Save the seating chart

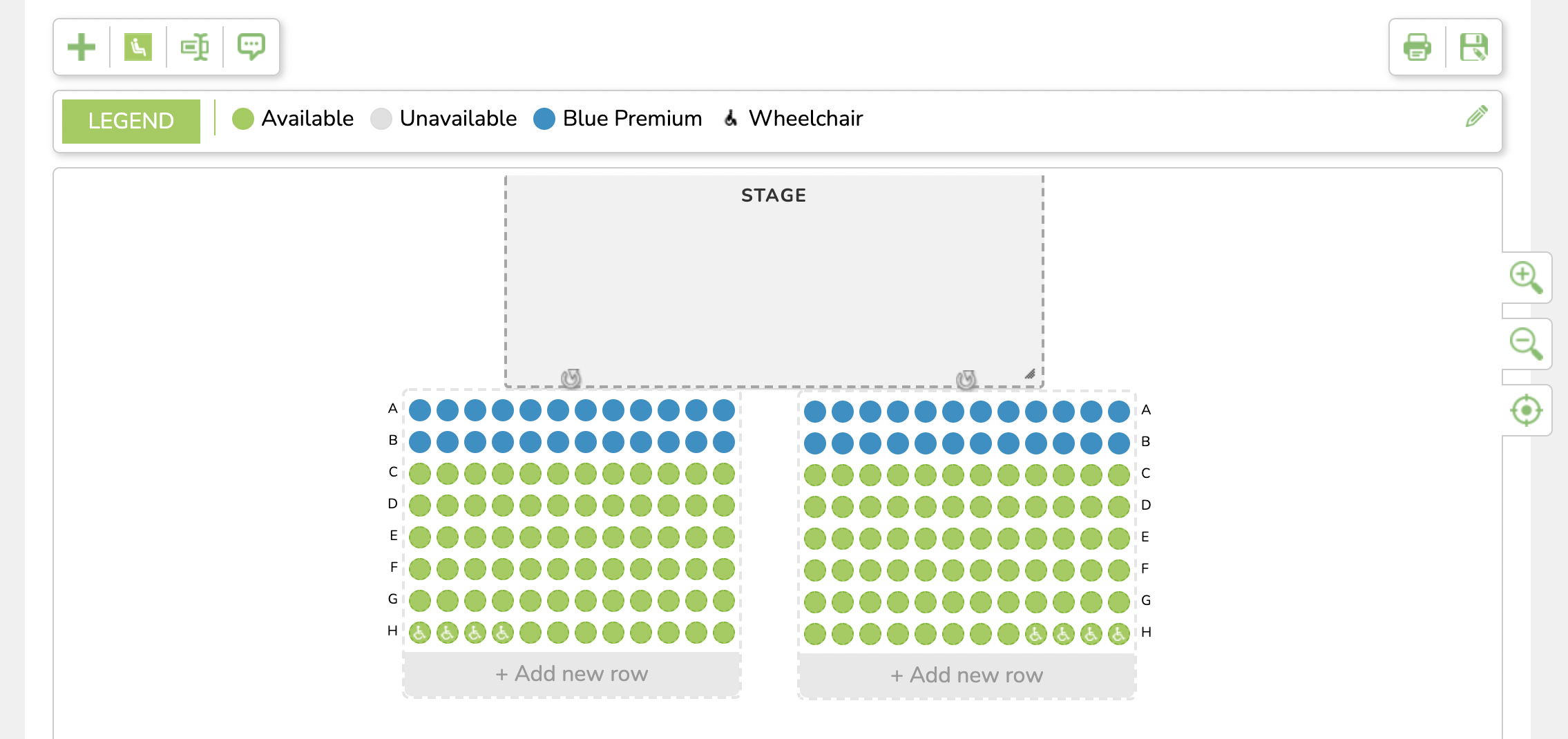[1473, 47]
